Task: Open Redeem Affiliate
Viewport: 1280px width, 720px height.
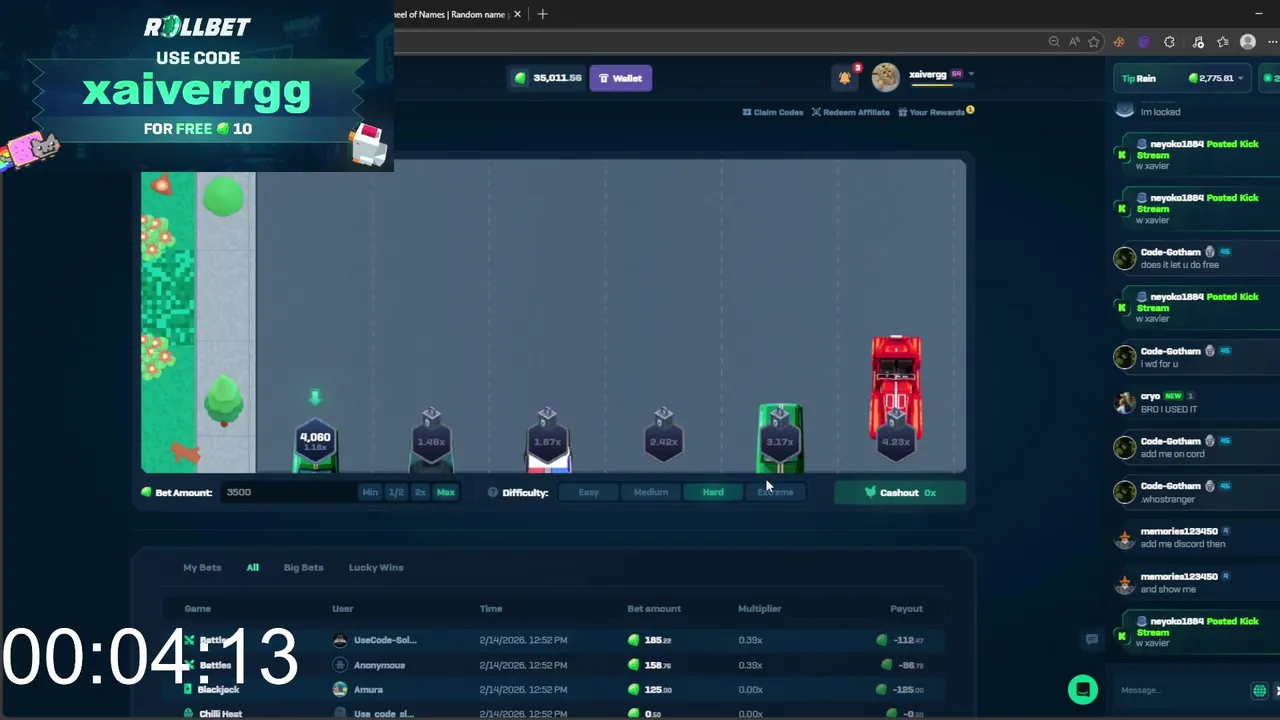Action: pyautogui.click(x=850, y=112)
